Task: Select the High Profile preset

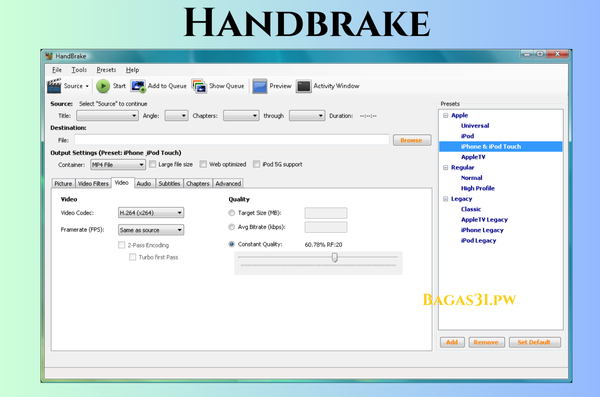Action: (478, 188)
